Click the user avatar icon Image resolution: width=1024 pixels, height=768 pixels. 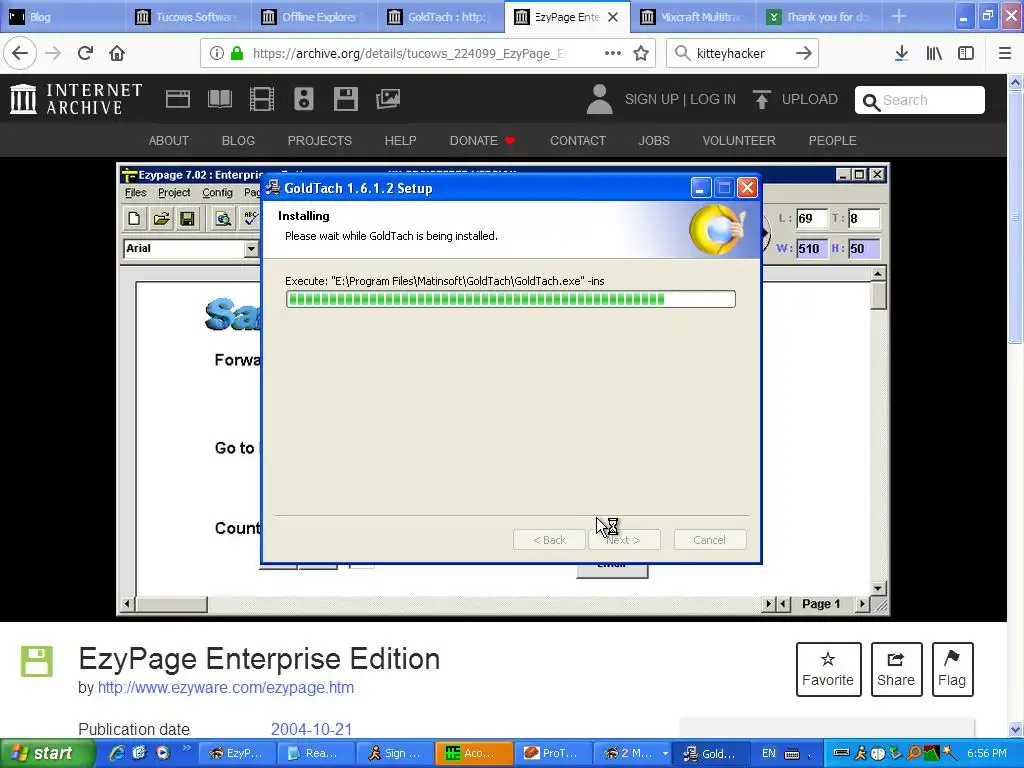pyautogui.click(x=600, y=99)
